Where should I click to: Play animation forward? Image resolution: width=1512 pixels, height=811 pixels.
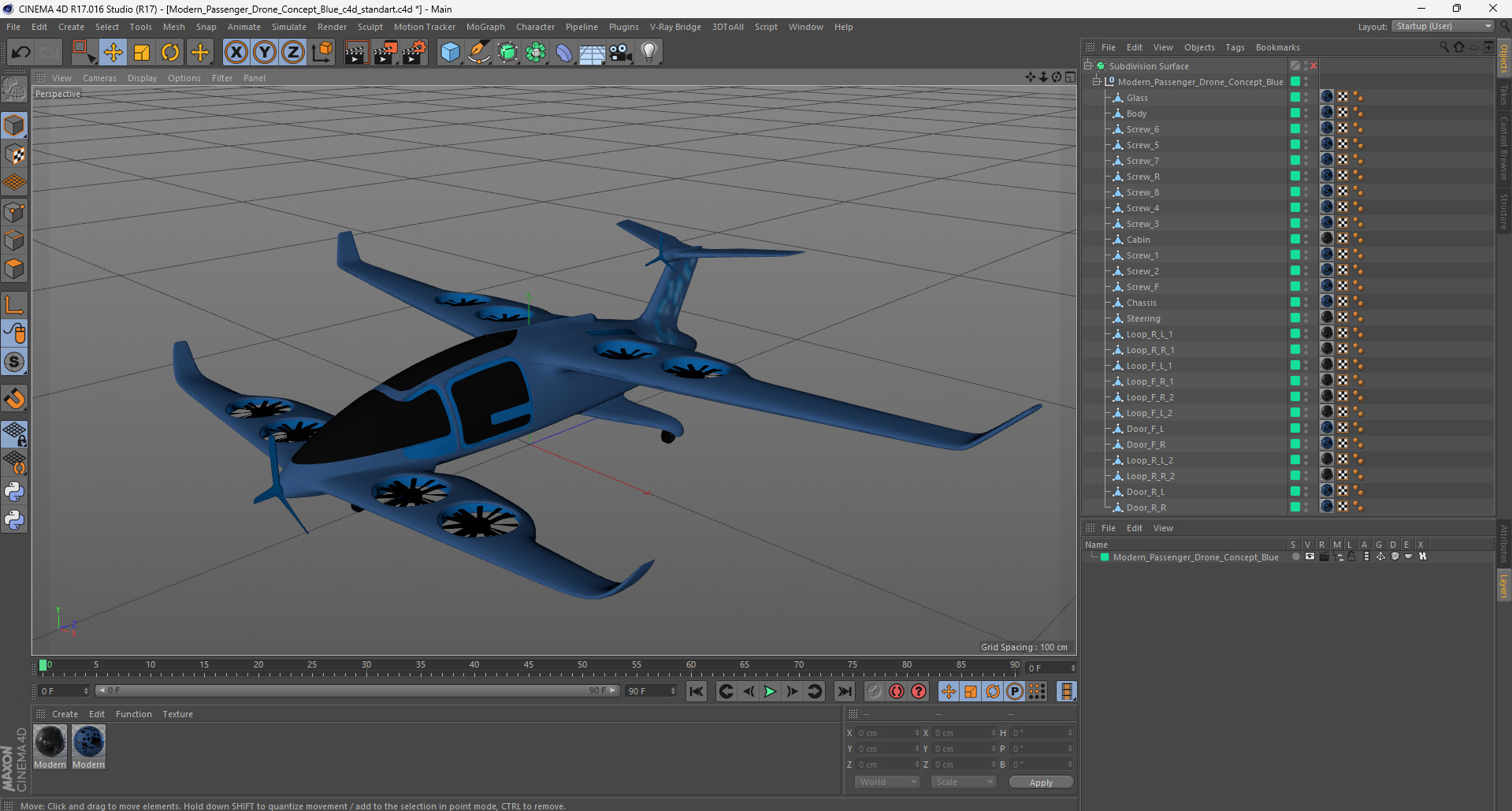click(770, 691)
